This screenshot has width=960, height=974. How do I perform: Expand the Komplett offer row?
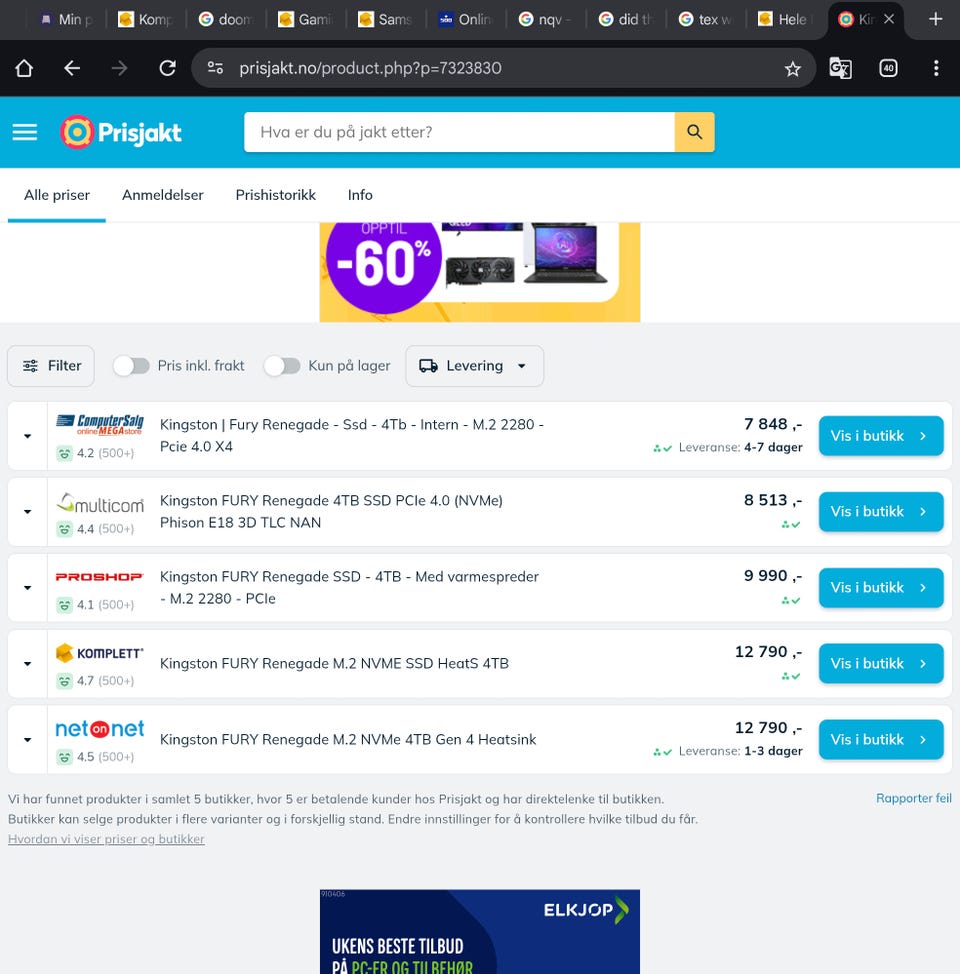point(27,664)
